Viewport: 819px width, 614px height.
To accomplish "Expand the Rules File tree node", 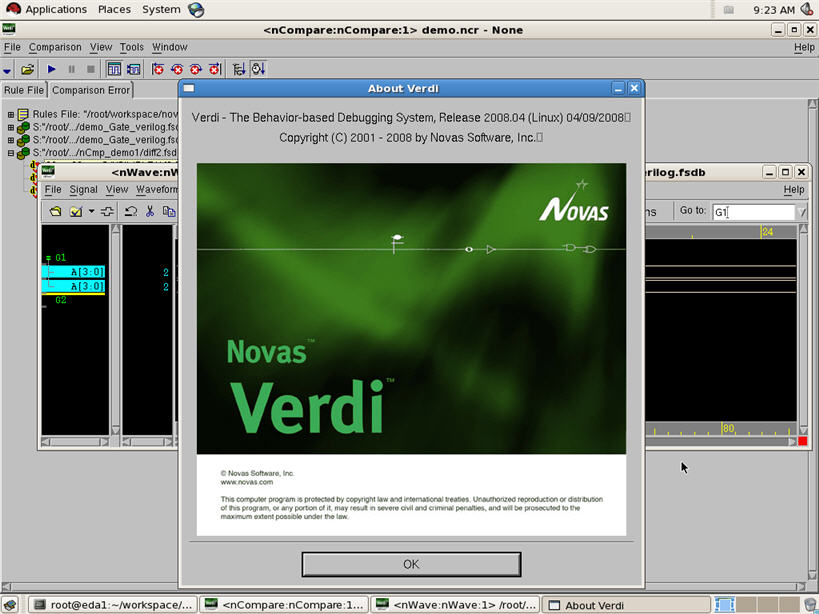I will [x=10, y=114].
